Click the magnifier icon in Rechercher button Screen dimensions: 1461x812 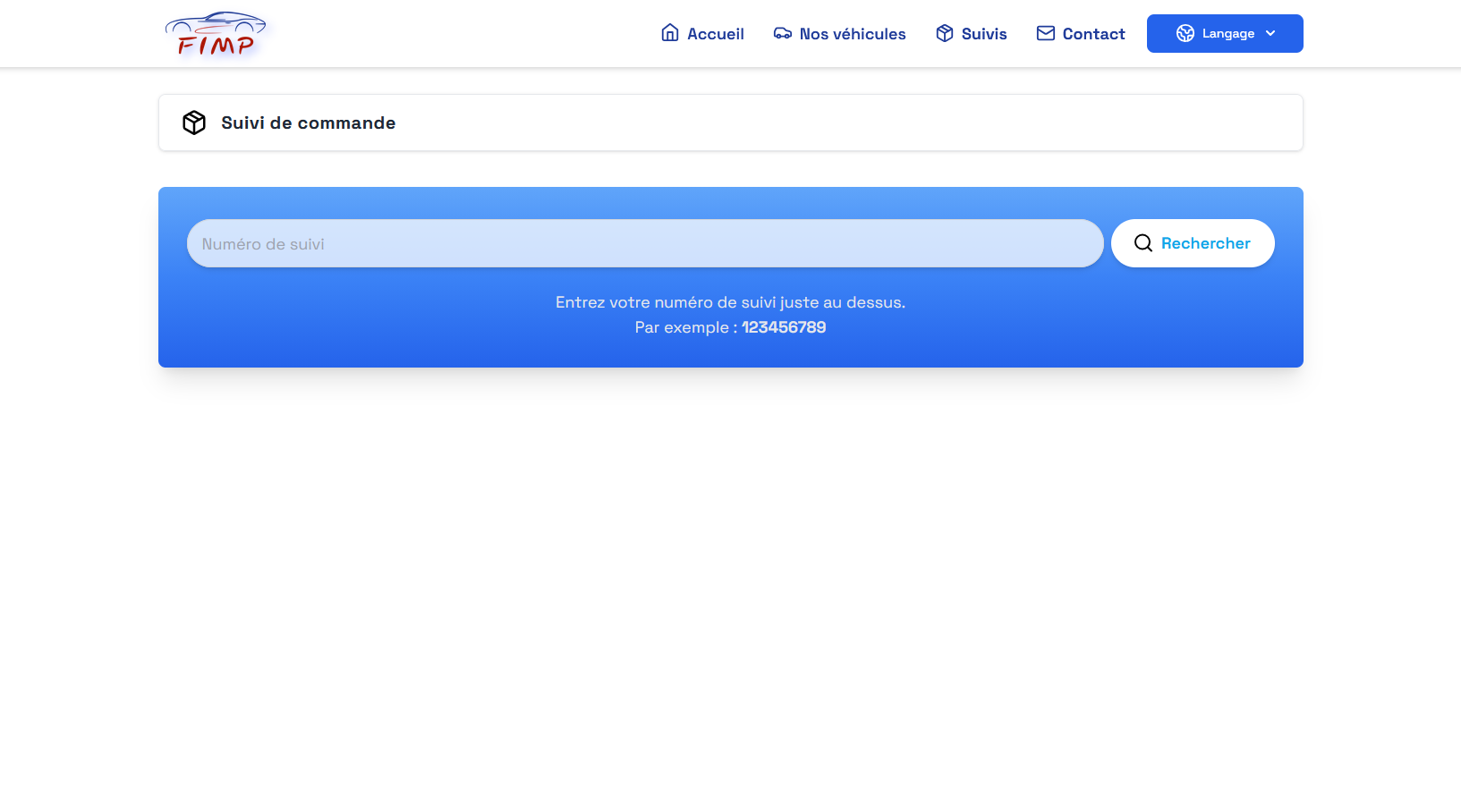[1142, 243]
